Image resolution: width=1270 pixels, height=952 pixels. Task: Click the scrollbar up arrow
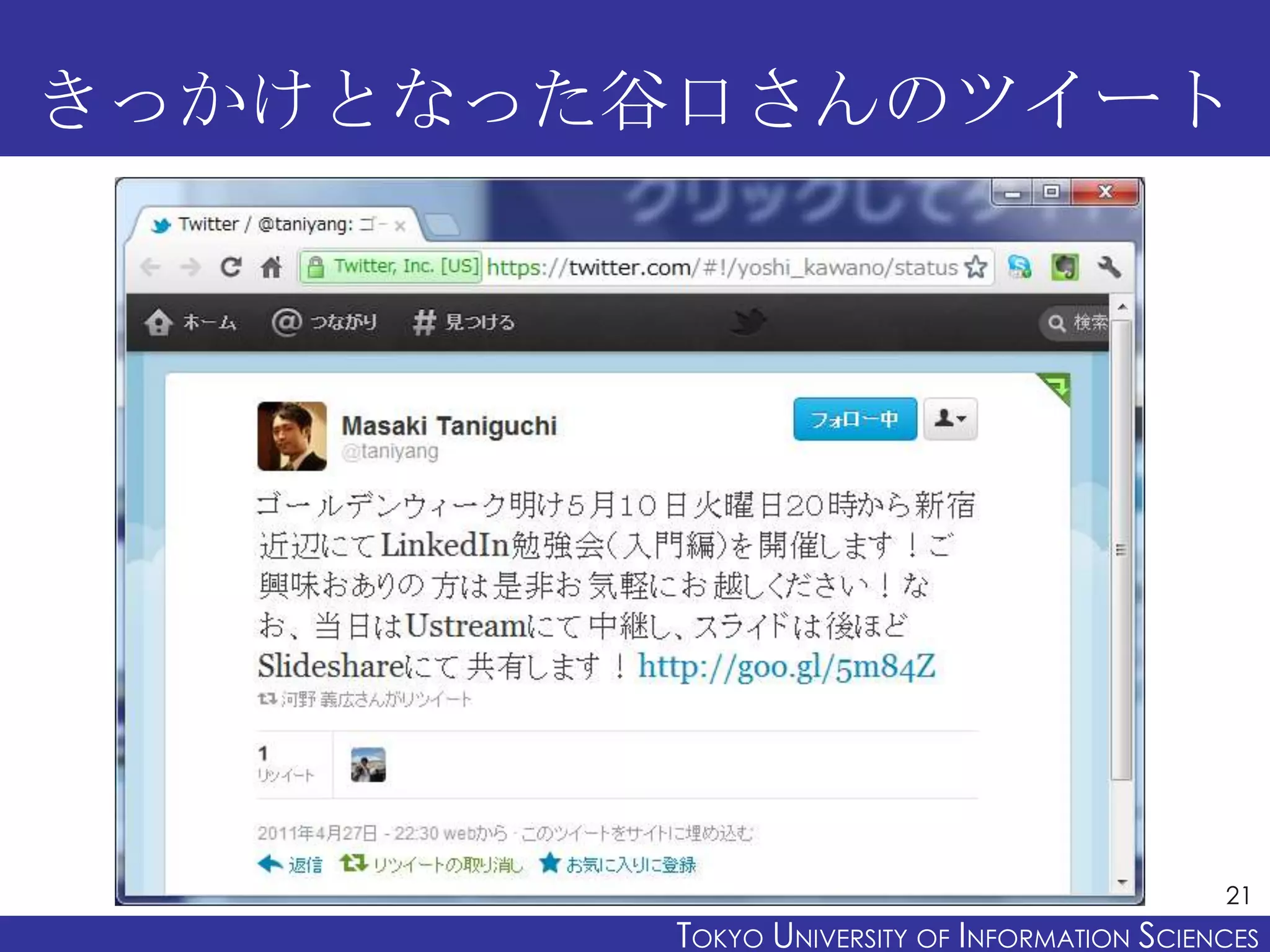click(1122, 307)
